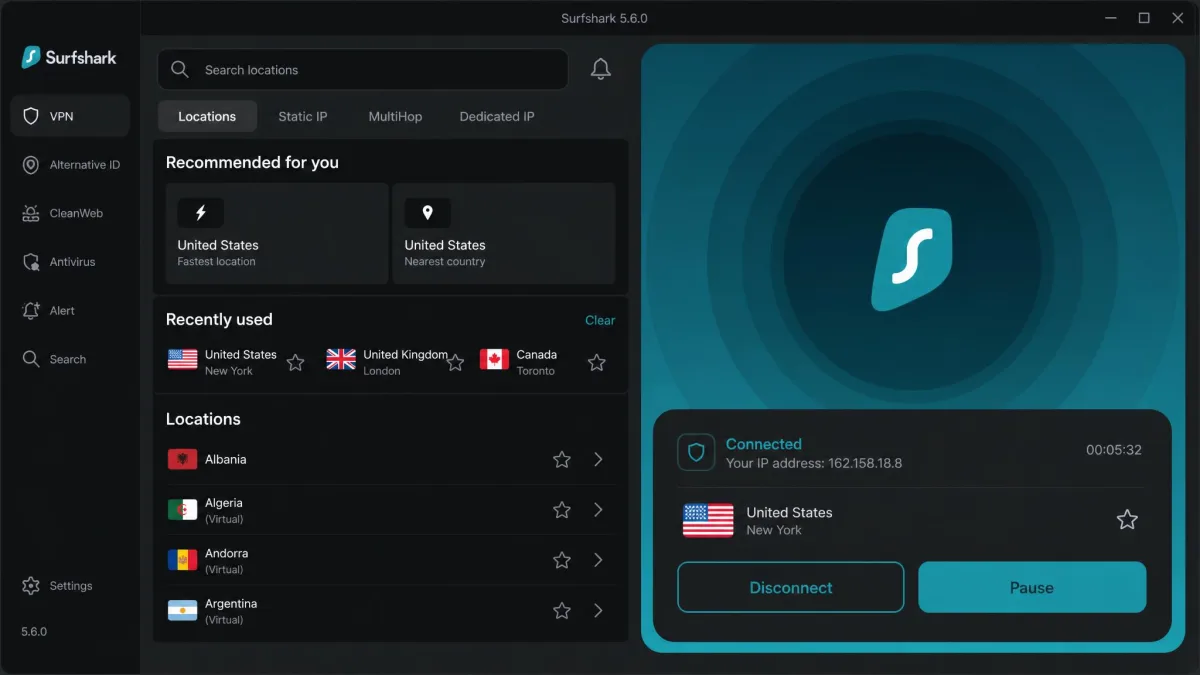Click the notifications bell icon
Screen dimensions: 1200x675
tap(600, 69)
